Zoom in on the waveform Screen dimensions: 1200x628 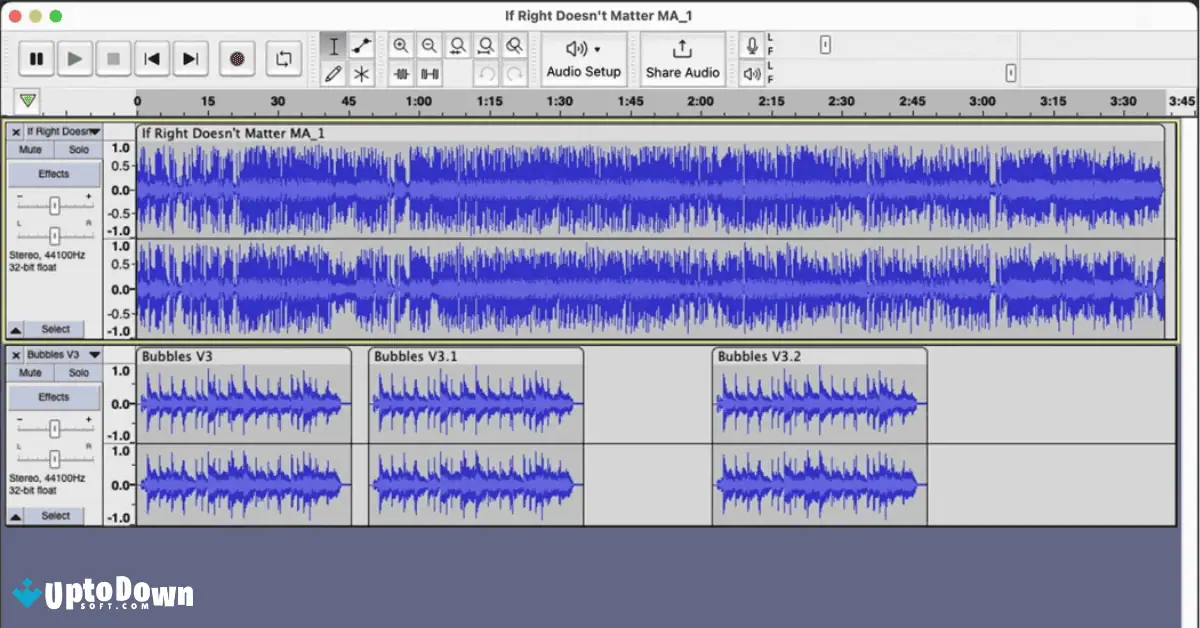401,45
